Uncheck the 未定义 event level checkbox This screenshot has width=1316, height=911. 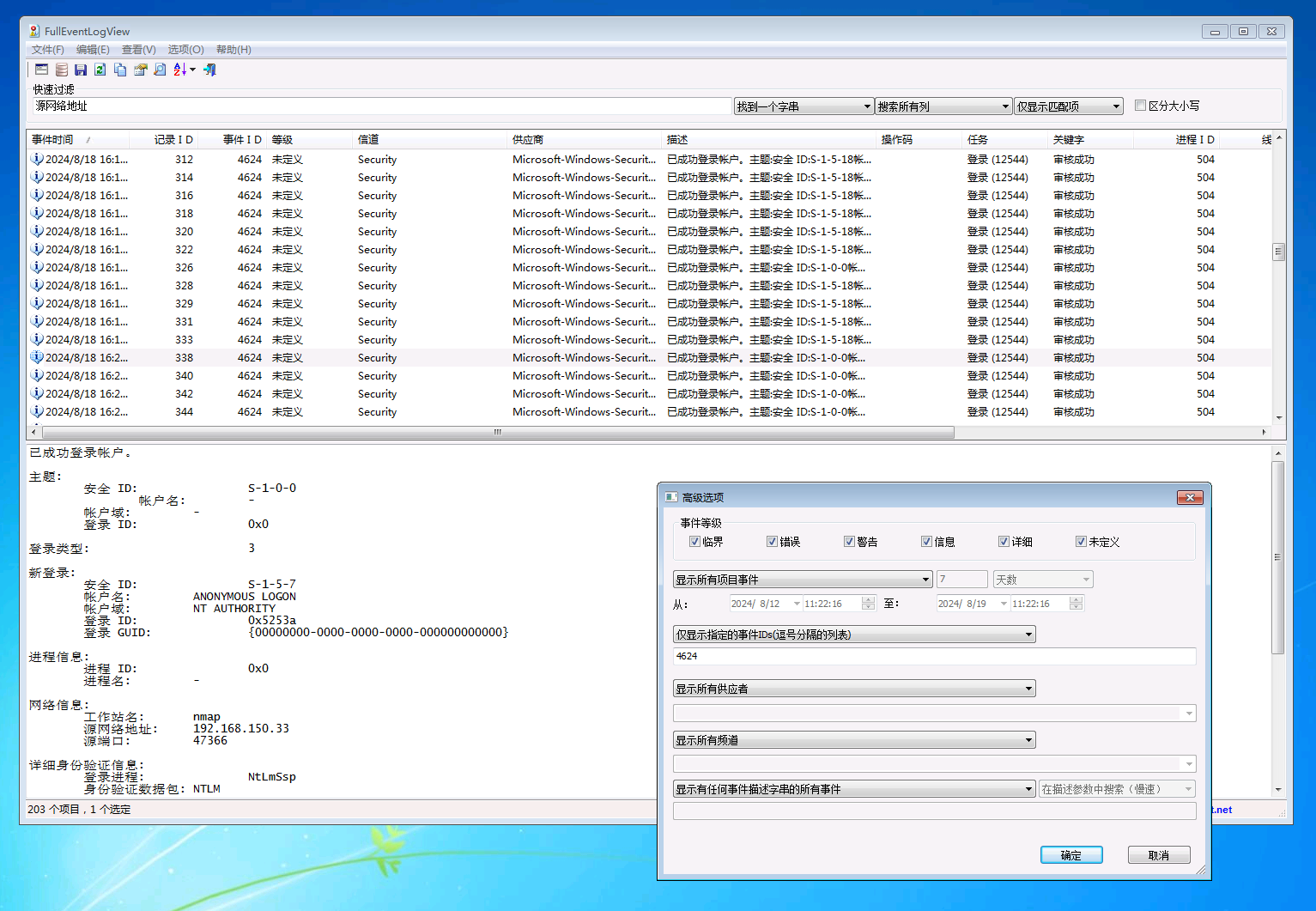tap(1081, 542)
